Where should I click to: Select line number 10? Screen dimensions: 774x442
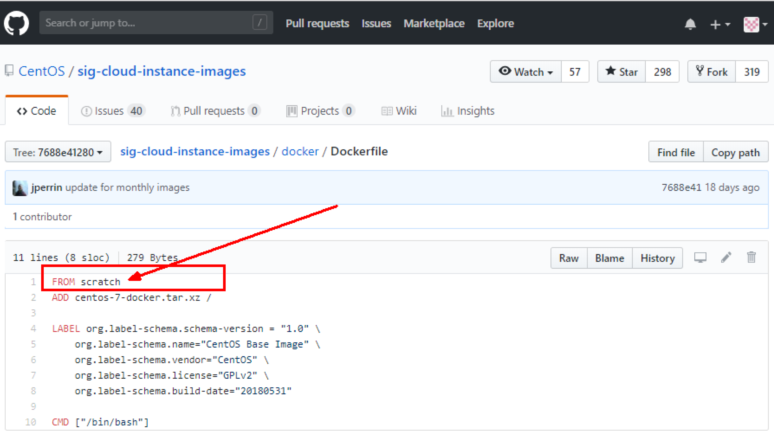(x=31, y=422)
